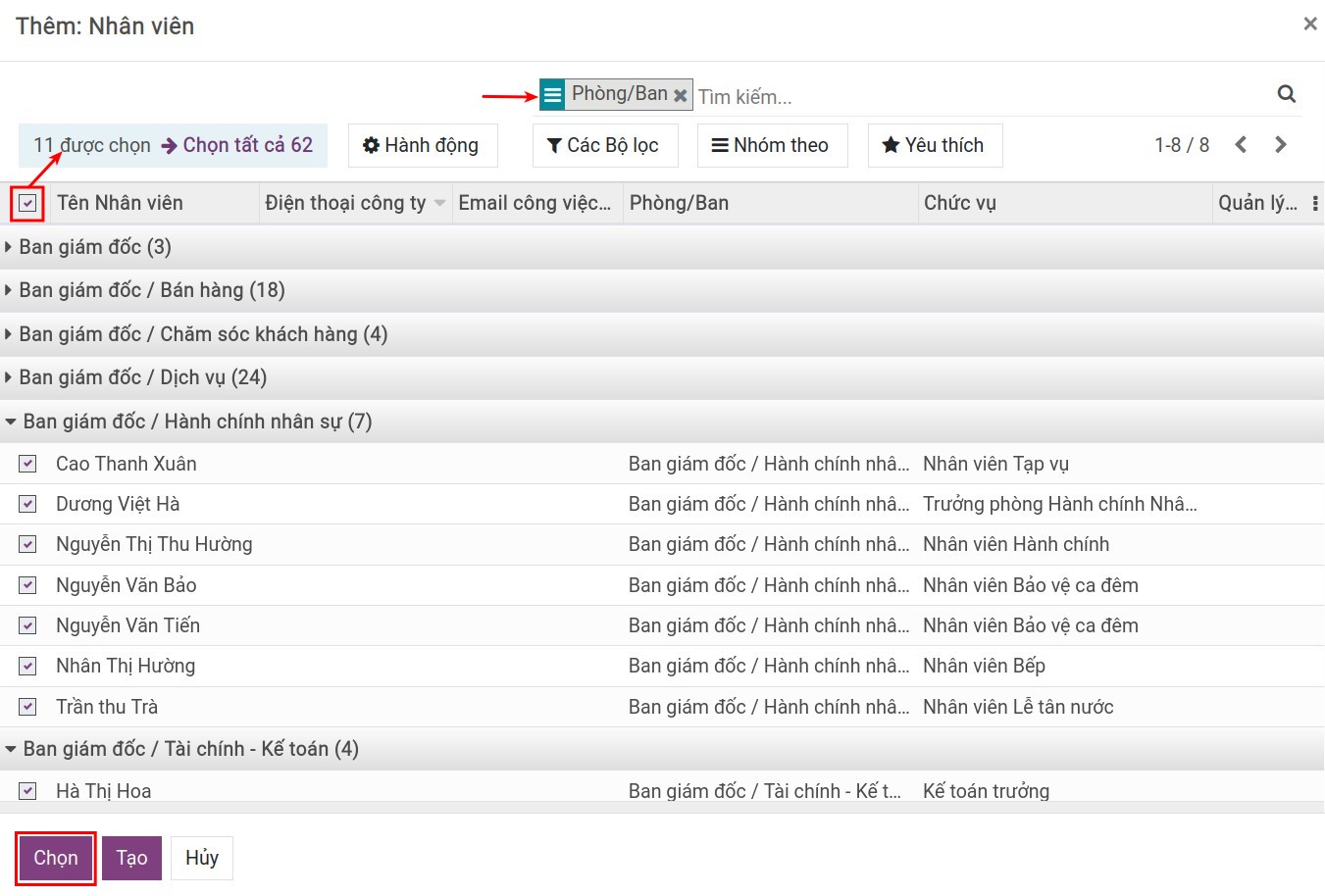Expand Chăm sóc khách hàng (4) group
This screenshot has height=896, width=1325.
click(662, 334)
